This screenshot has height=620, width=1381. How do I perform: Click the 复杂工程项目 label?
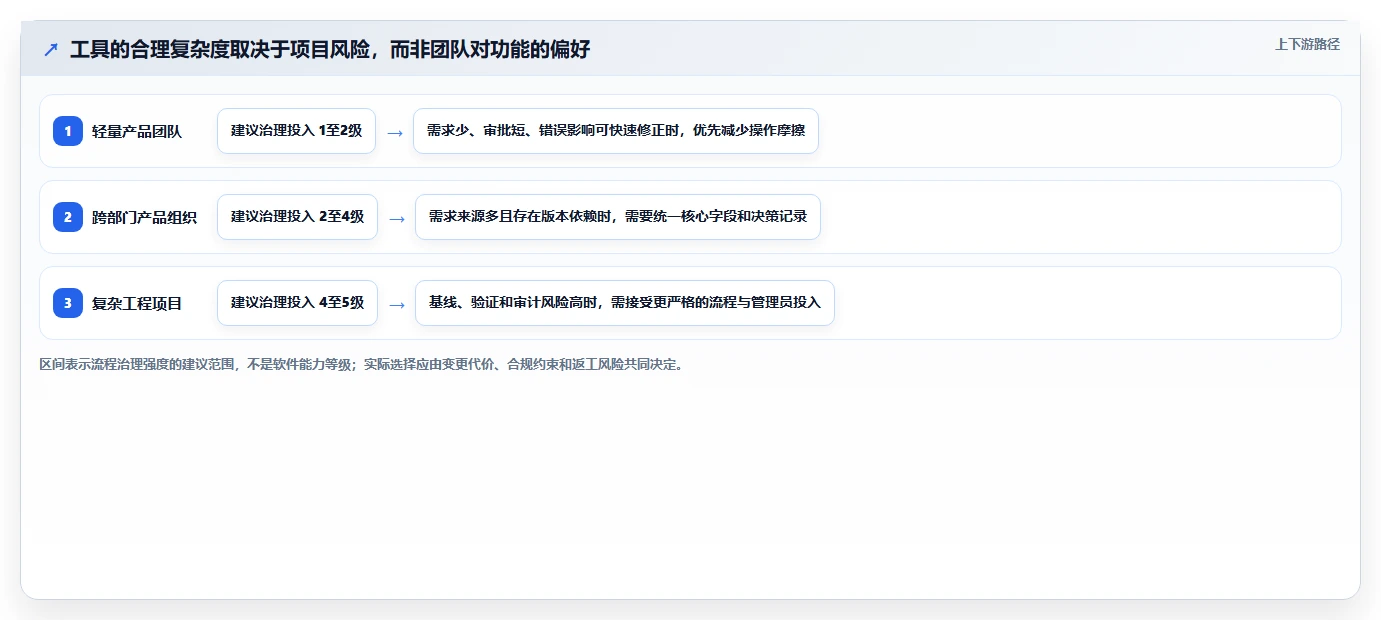pyautogui.click(x=137, y=303)
